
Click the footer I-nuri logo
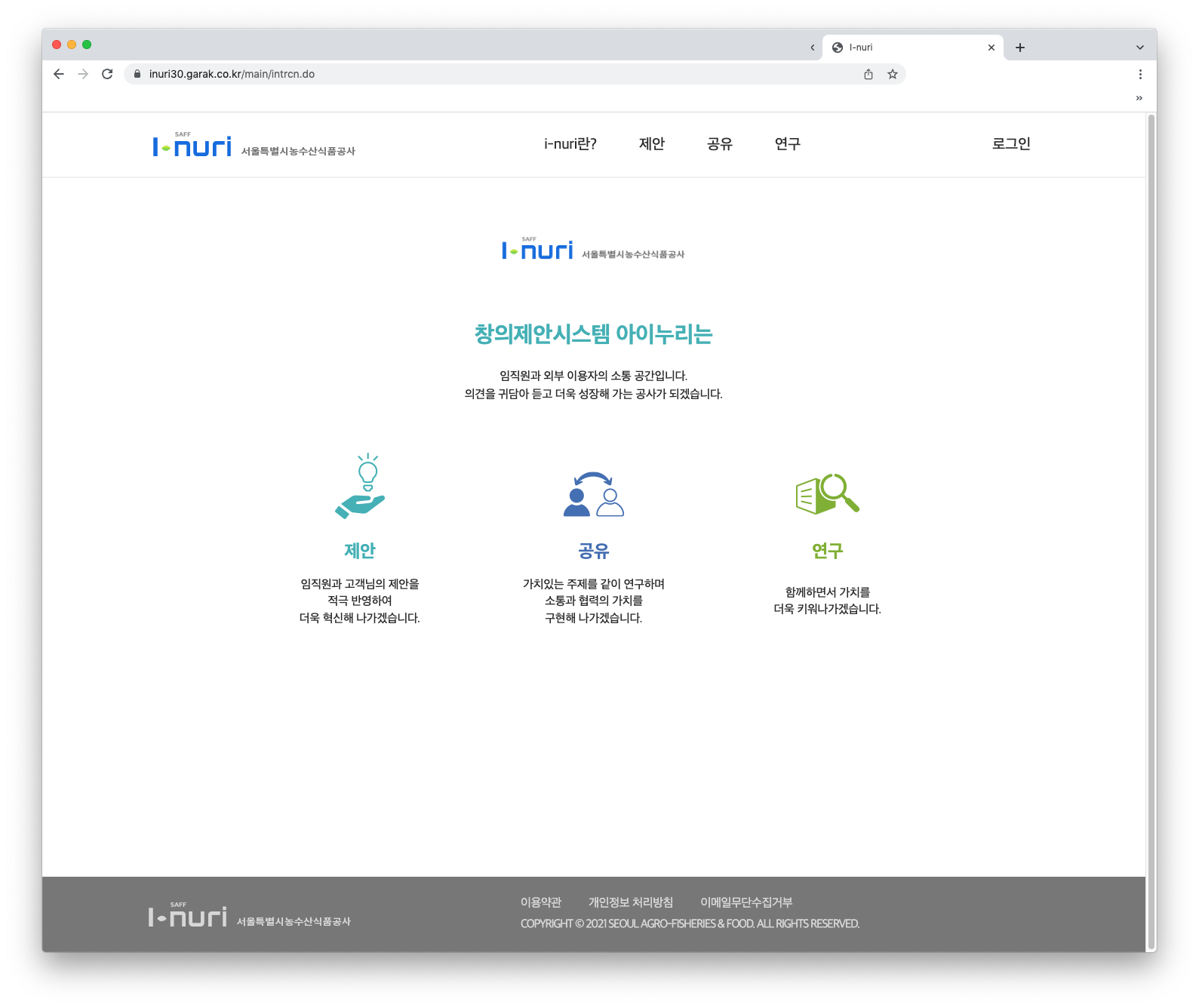[x=250, y=915]
